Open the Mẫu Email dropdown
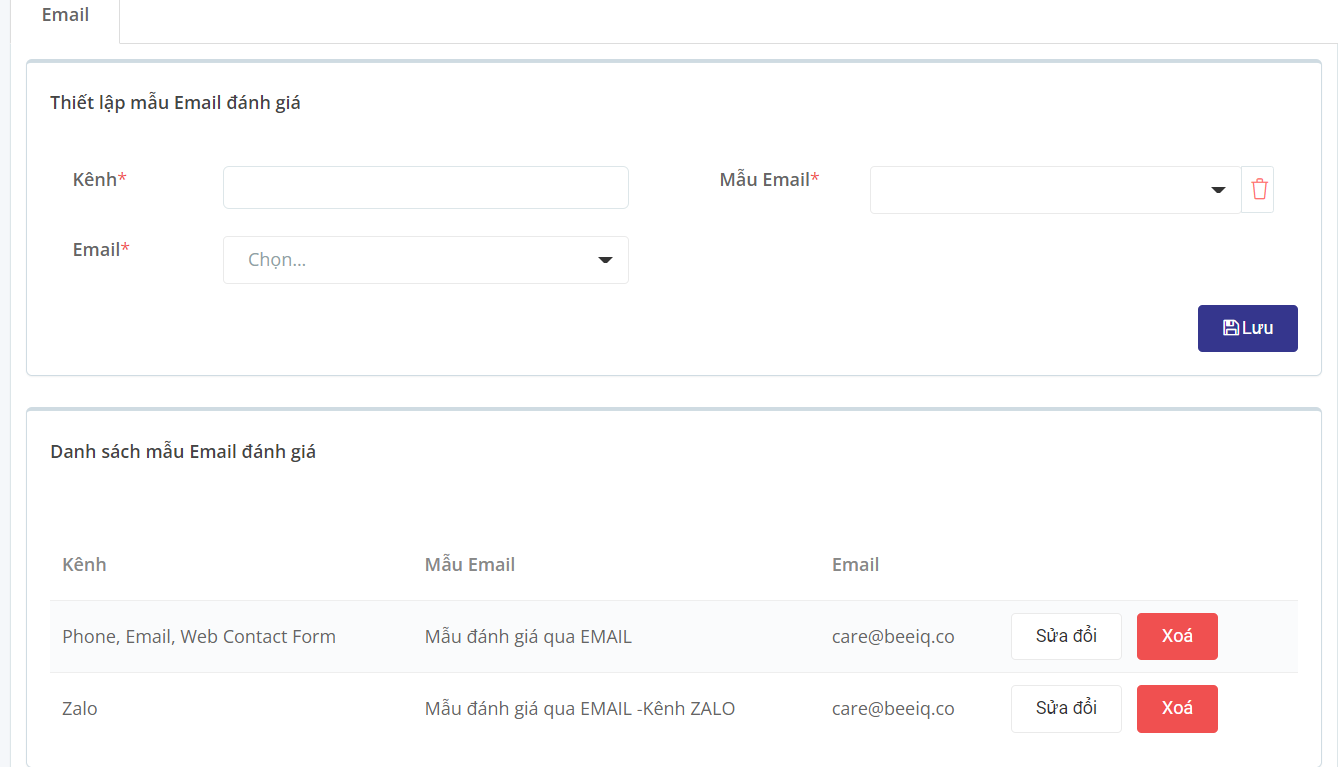1338x767 pixels. point(1055,190)
